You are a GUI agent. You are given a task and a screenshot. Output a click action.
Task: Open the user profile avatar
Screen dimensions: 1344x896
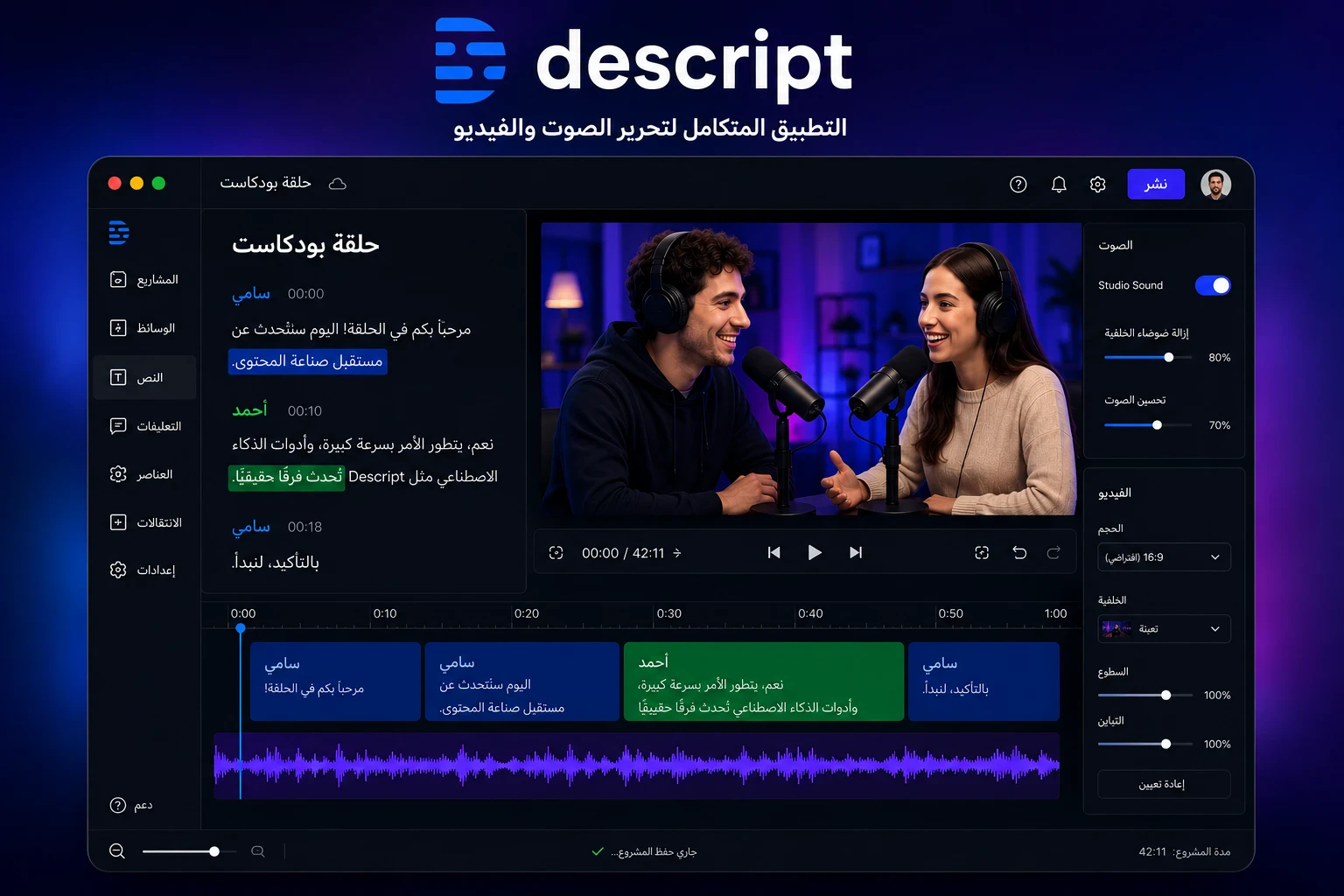(1215, 184)
